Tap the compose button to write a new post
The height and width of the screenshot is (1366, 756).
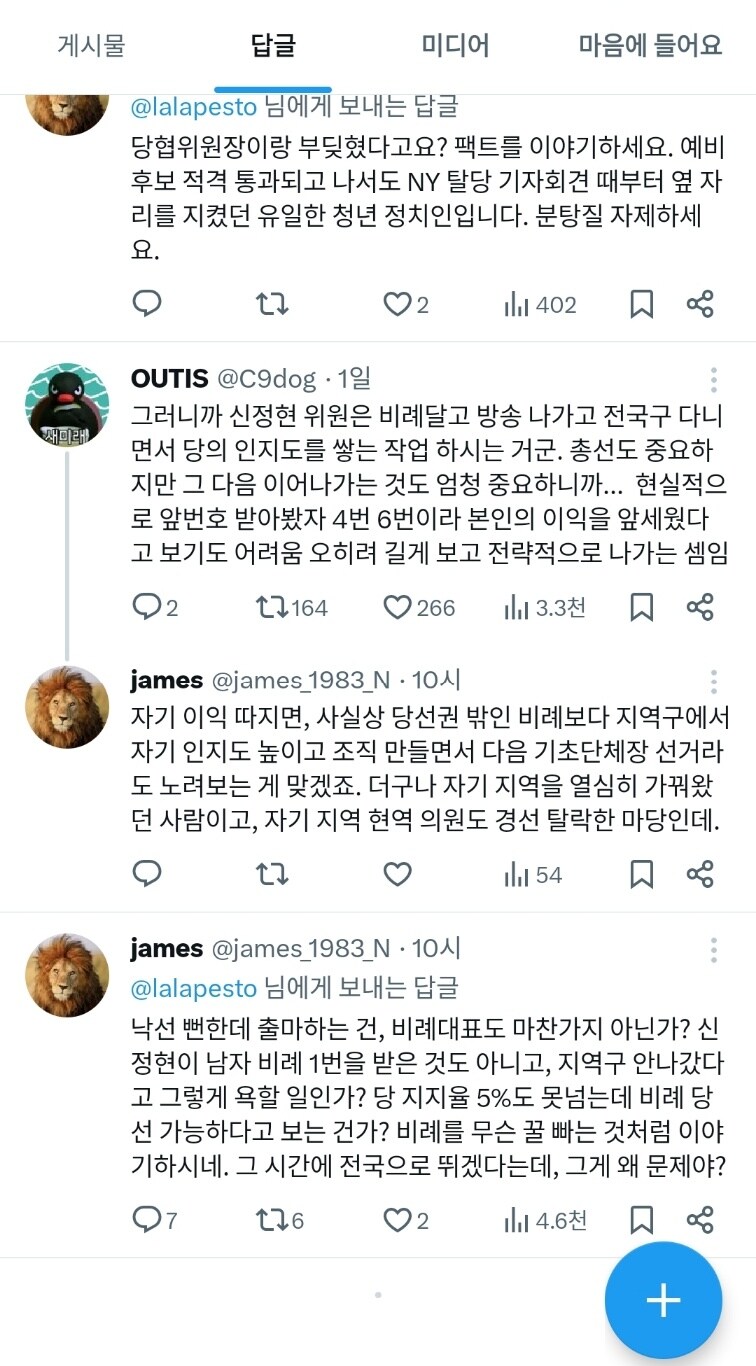click(x=662, y=1299)
